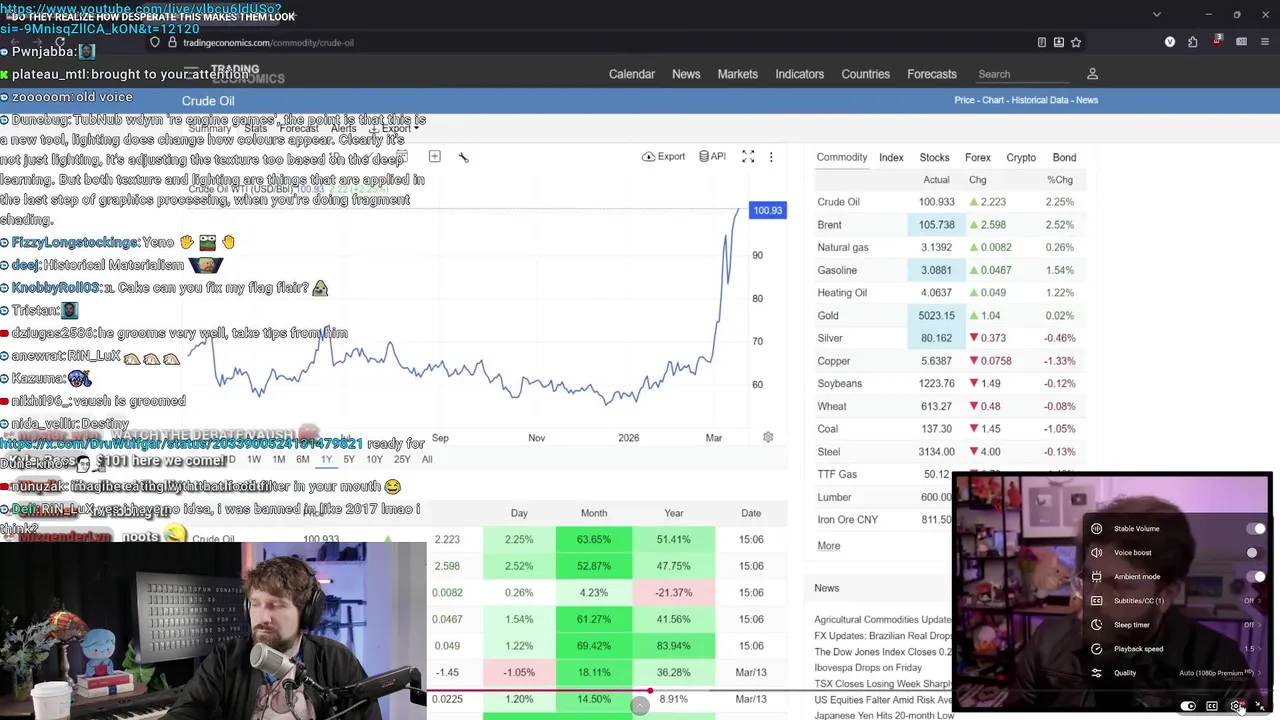Open the browser list-all-tabs dropdown arrow
The width and height of the screenshot is (1280, 720).
tap(1157, 14)
